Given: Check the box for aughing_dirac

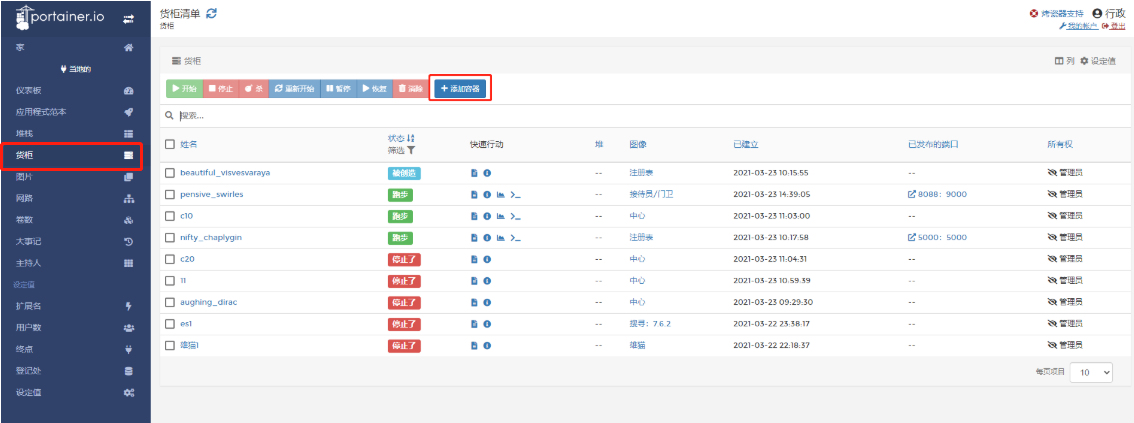Looking at the screenshot, I should tap(170, 302).
